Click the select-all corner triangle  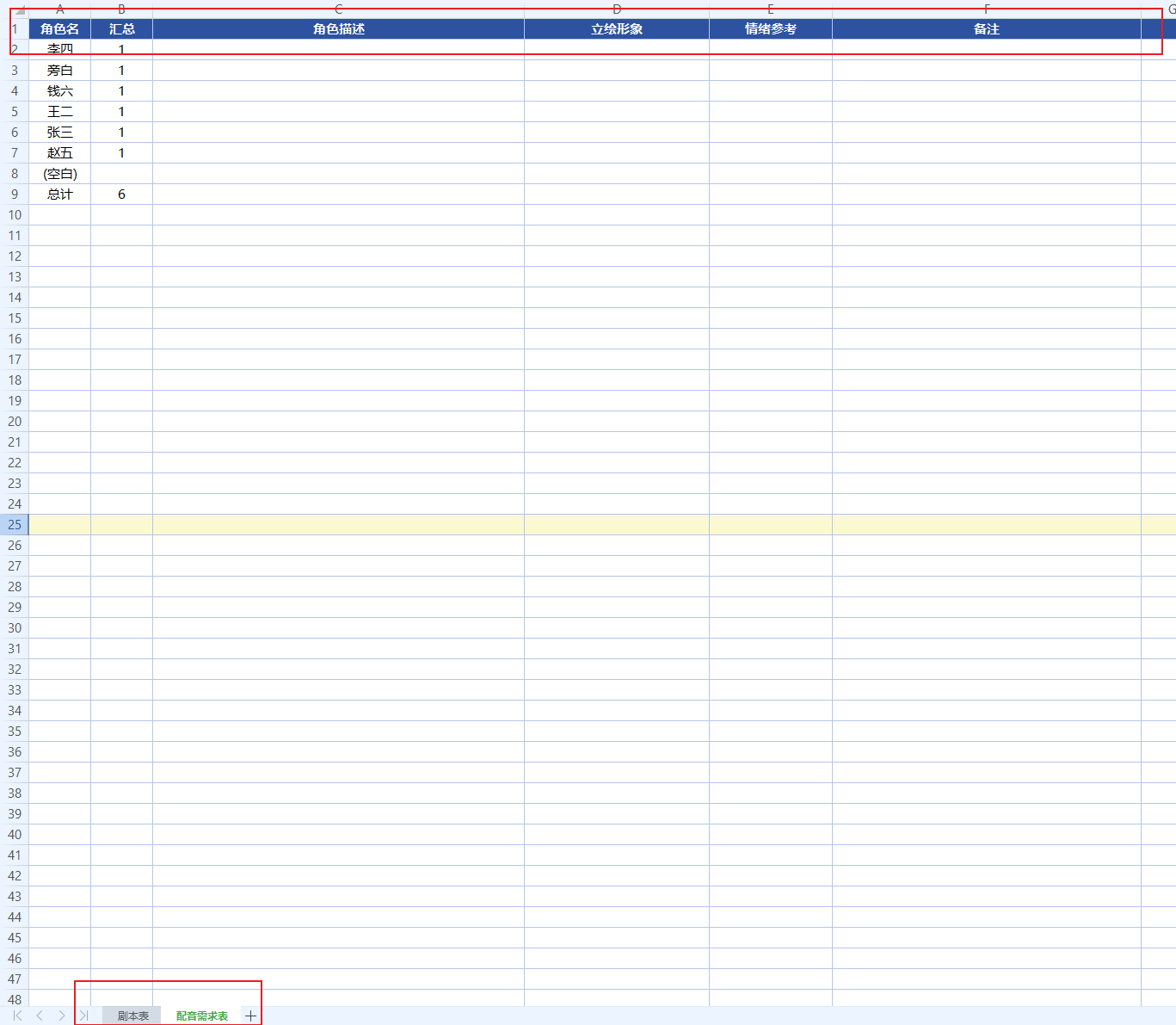pyautogui.click(x=18, y=9)
